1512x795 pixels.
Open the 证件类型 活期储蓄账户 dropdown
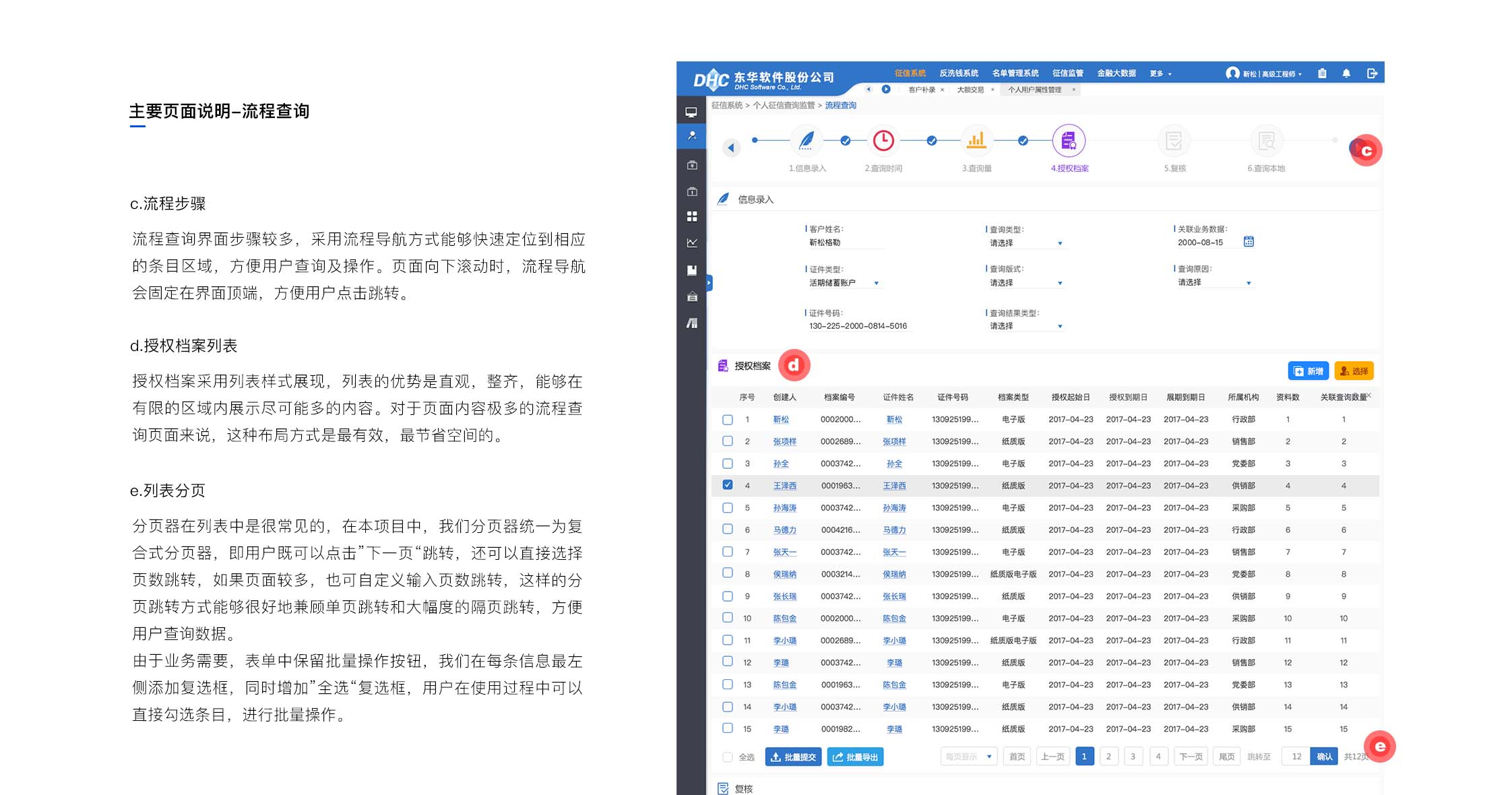click(x=845, y=283)
